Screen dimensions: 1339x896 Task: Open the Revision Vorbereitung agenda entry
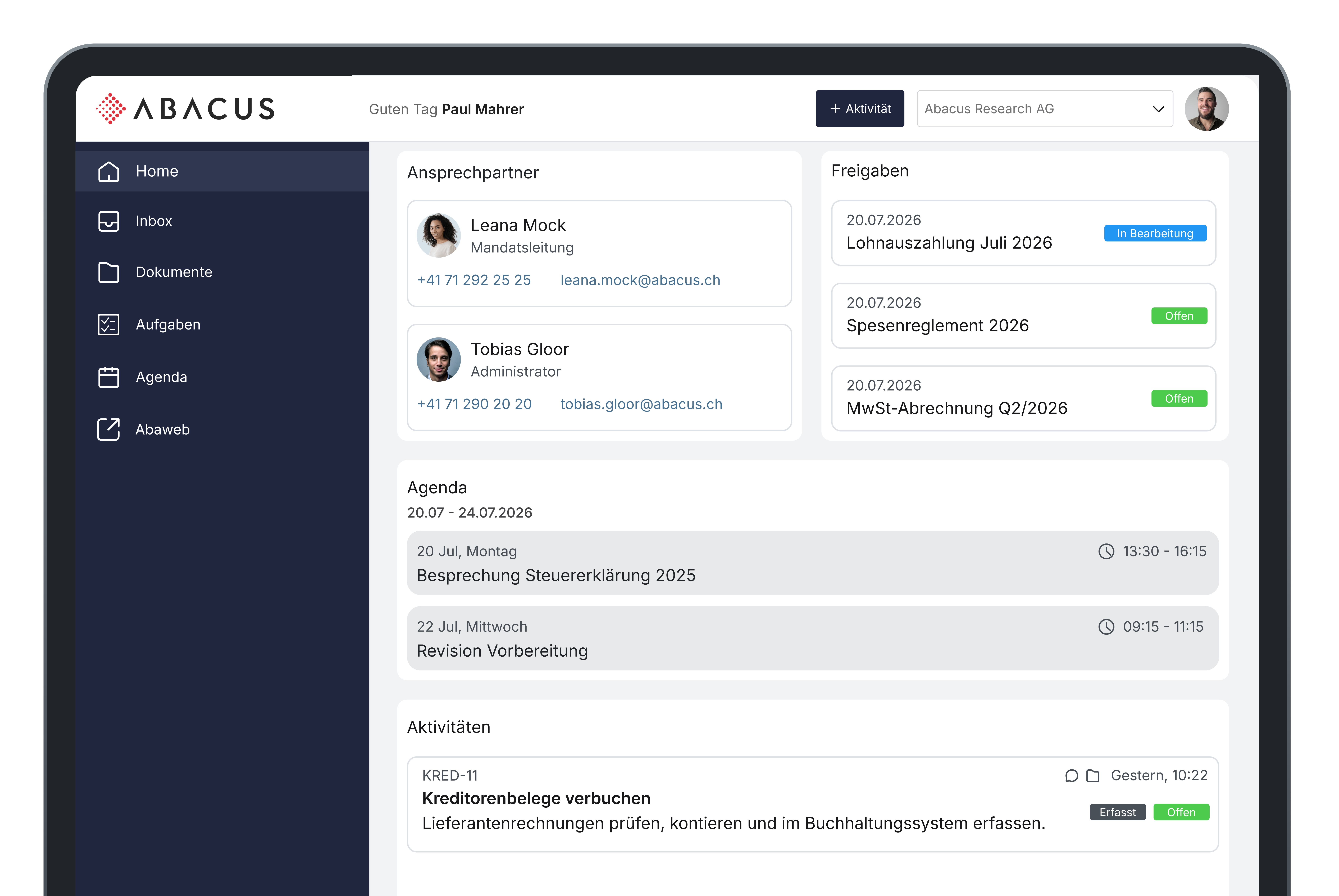pos(813,638)
